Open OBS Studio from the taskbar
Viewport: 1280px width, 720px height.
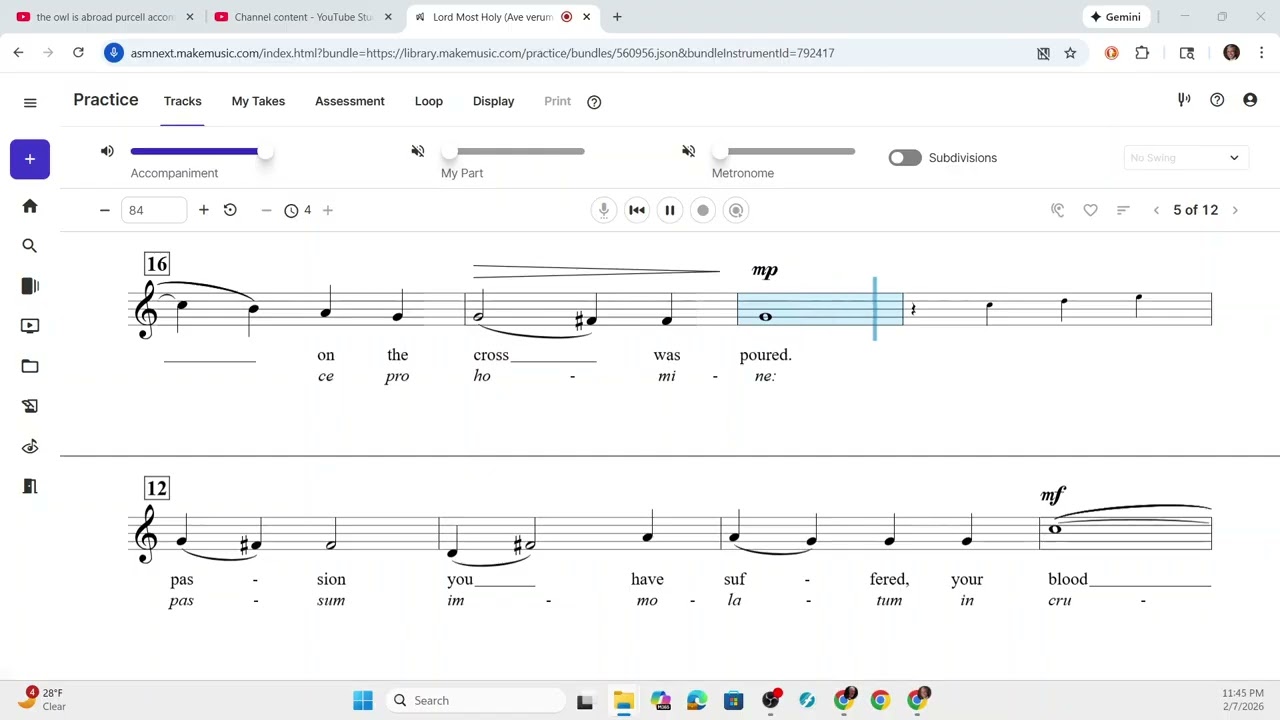coord(771,700)
